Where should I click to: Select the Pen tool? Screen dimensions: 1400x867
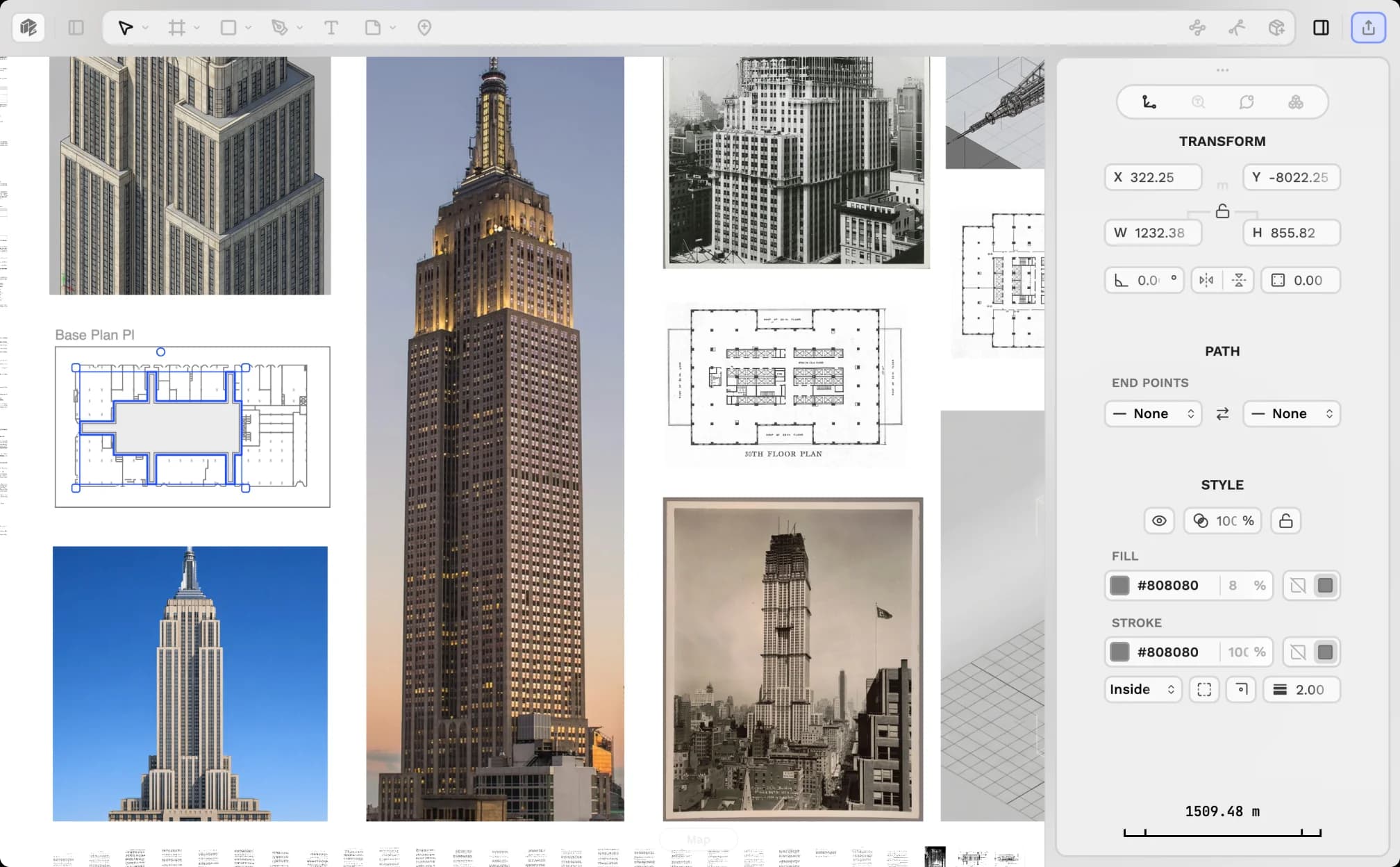(x=281, y=28)
